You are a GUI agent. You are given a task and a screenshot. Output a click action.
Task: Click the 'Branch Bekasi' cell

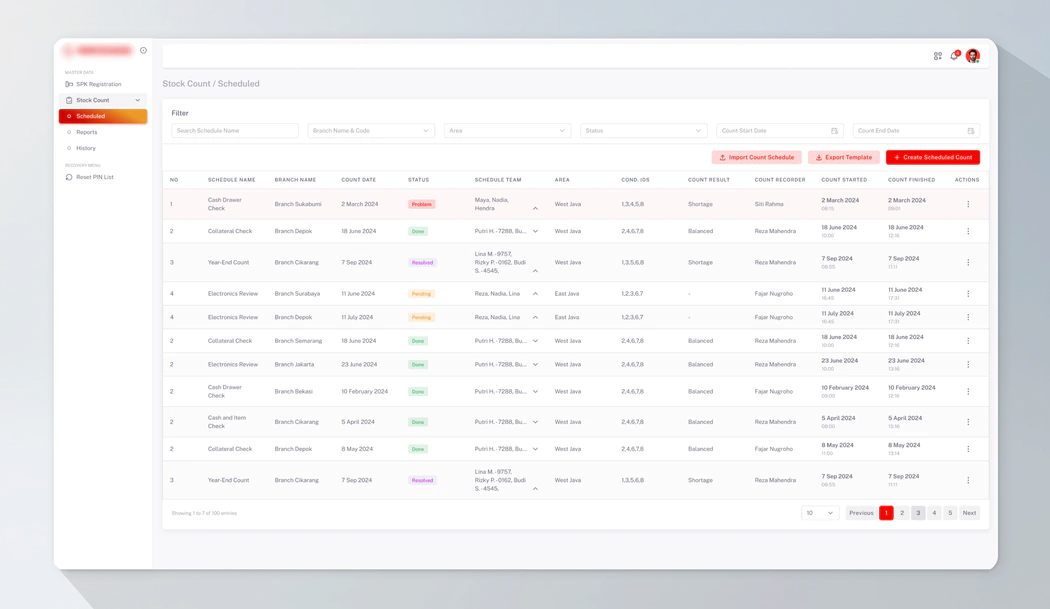coord(293,391)
